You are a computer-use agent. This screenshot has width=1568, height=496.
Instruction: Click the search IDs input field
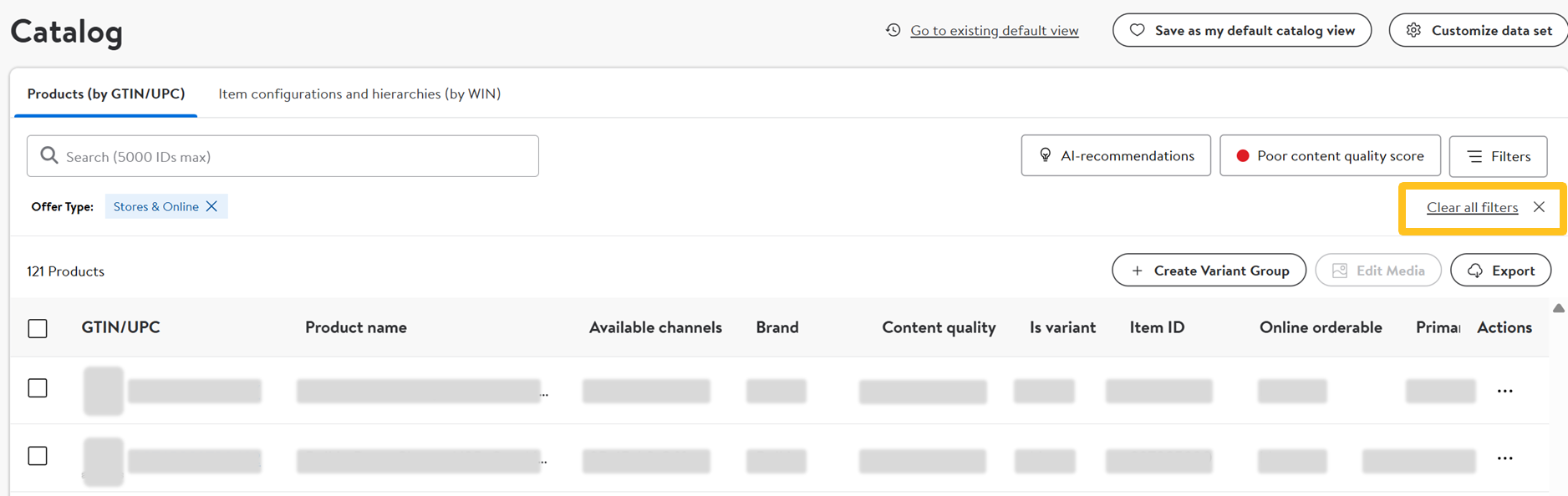pos(293,156)
